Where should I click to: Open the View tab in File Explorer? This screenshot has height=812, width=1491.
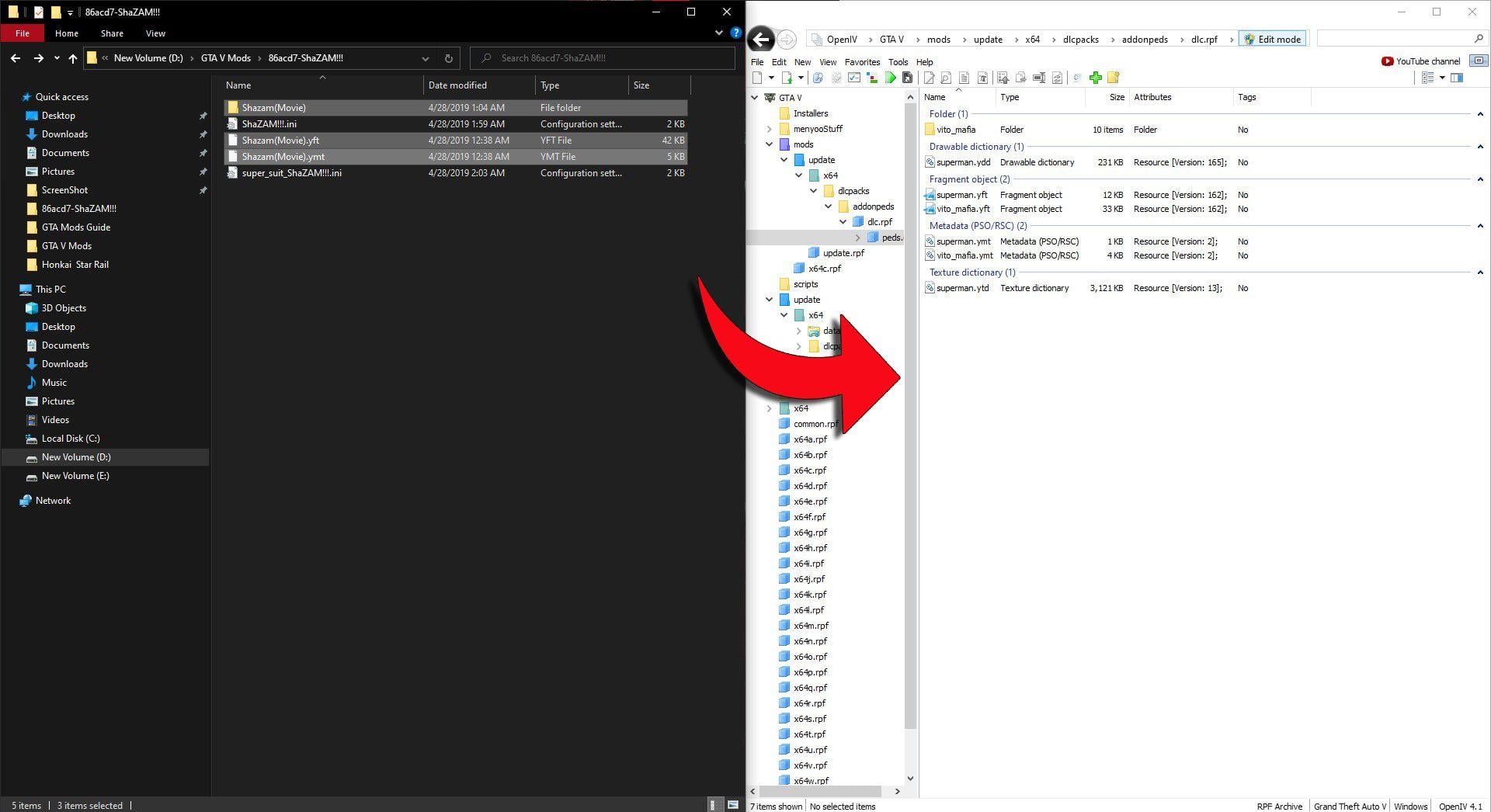click(155, 33)
